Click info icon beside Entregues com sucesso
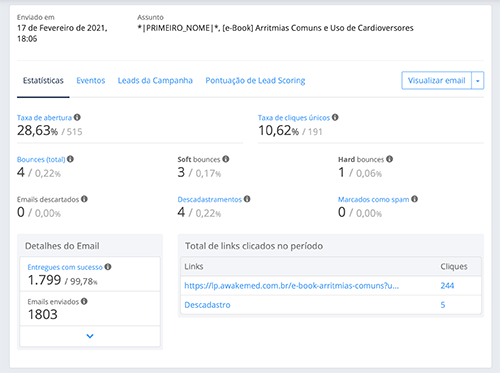Viewport: 500px width, 373px height. click(108, 267)
